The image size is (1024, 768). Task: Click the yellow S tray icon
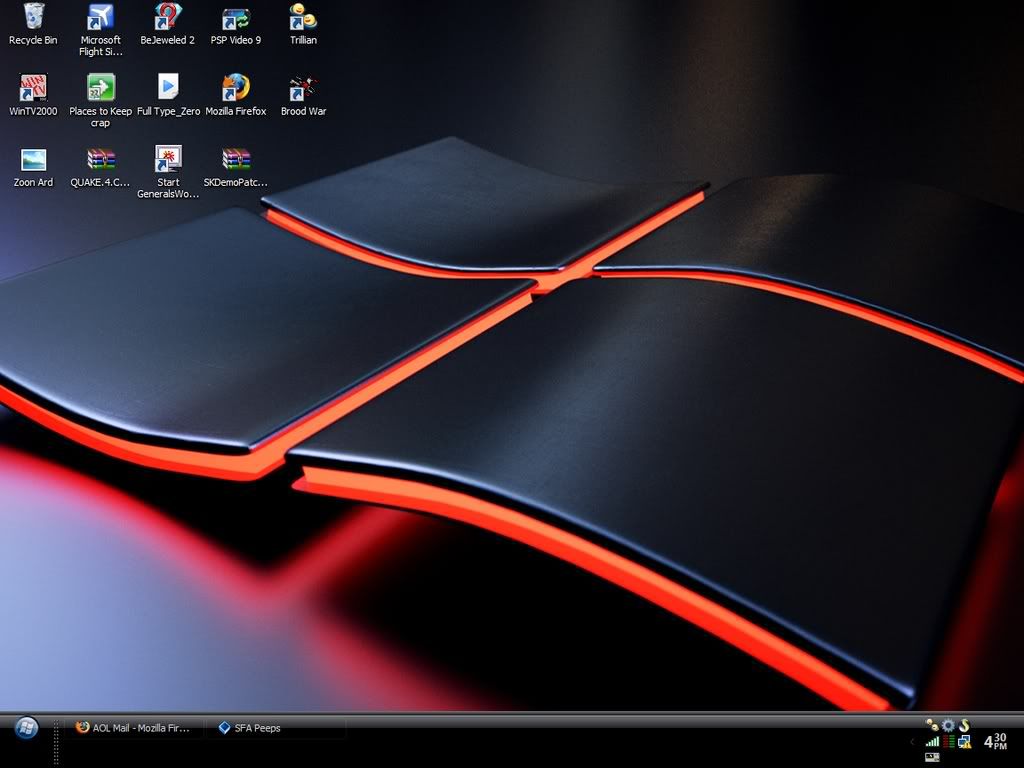(964, 725)
